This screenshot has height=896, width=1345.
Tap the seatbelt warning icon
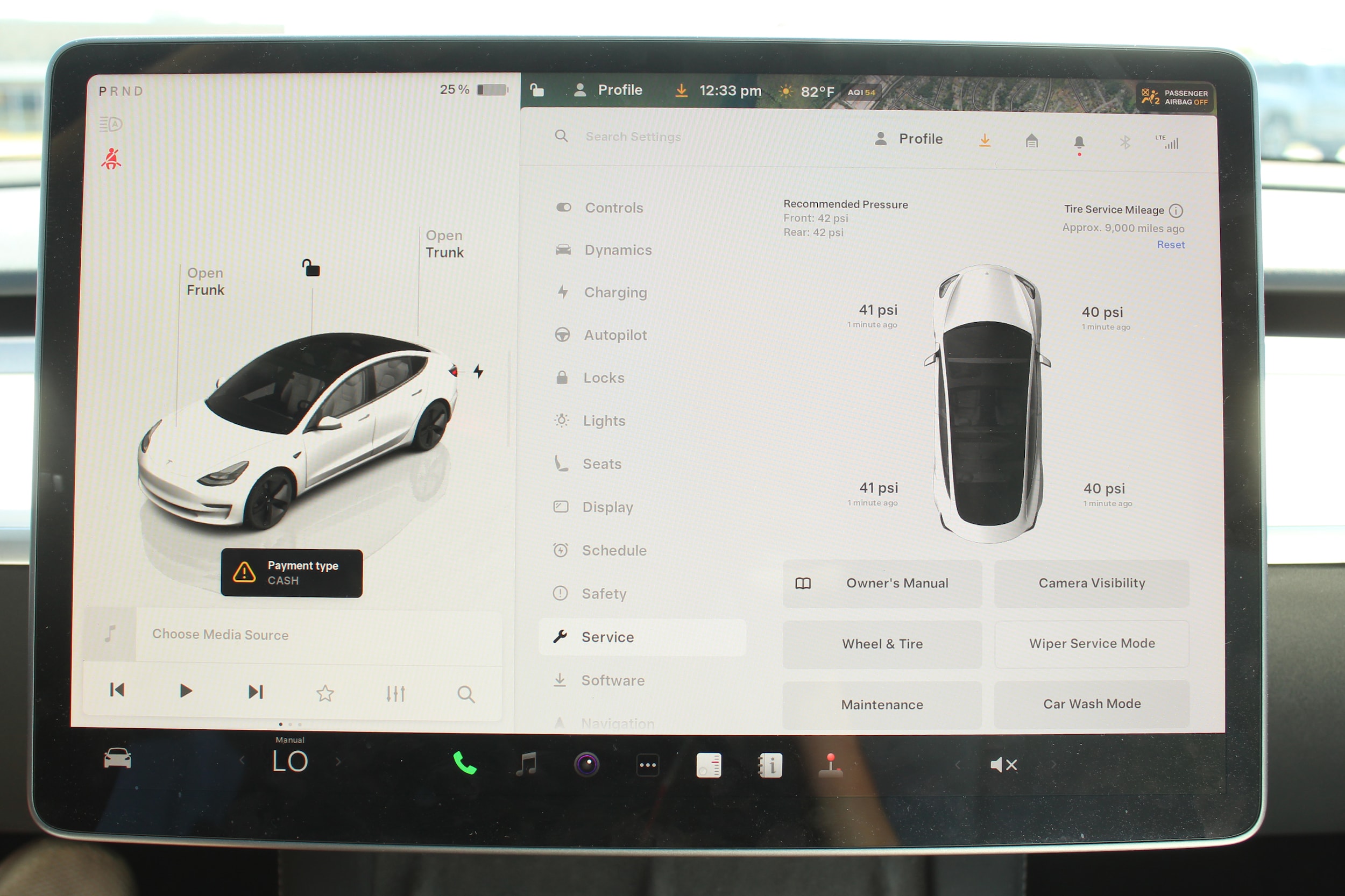point(111,159)
